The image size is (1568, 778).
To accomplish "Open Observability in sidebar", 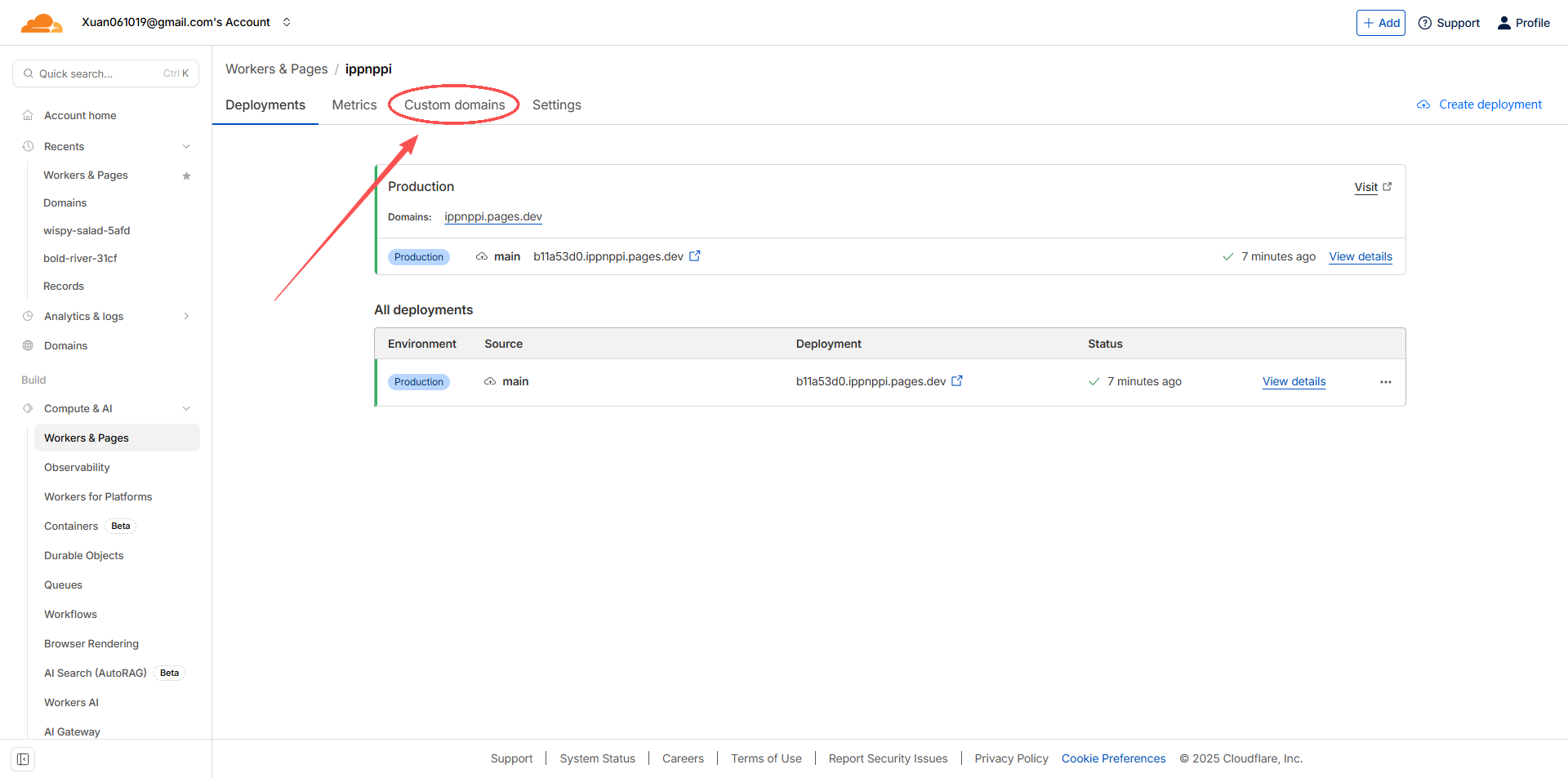I will [77, 467].
